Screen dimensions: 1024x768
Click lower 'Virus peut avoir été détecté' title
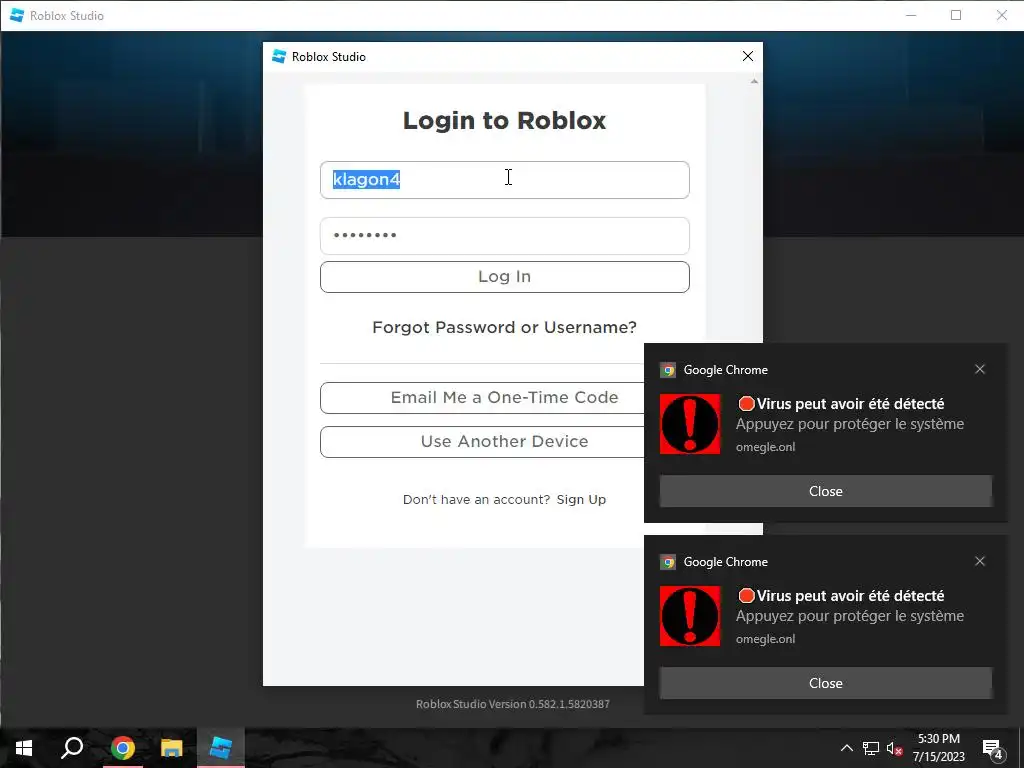click(841, 596)
